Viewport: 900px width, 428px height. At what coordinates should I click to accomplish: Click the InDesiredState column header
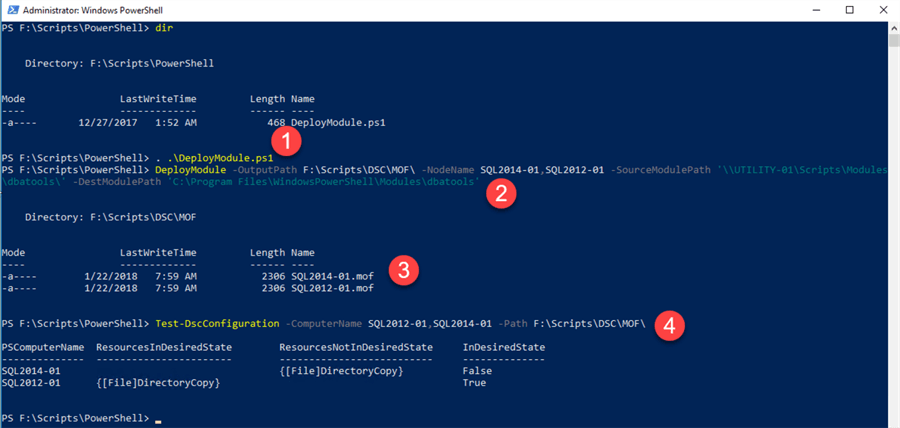pyautogui.click(x=504, y=347)
